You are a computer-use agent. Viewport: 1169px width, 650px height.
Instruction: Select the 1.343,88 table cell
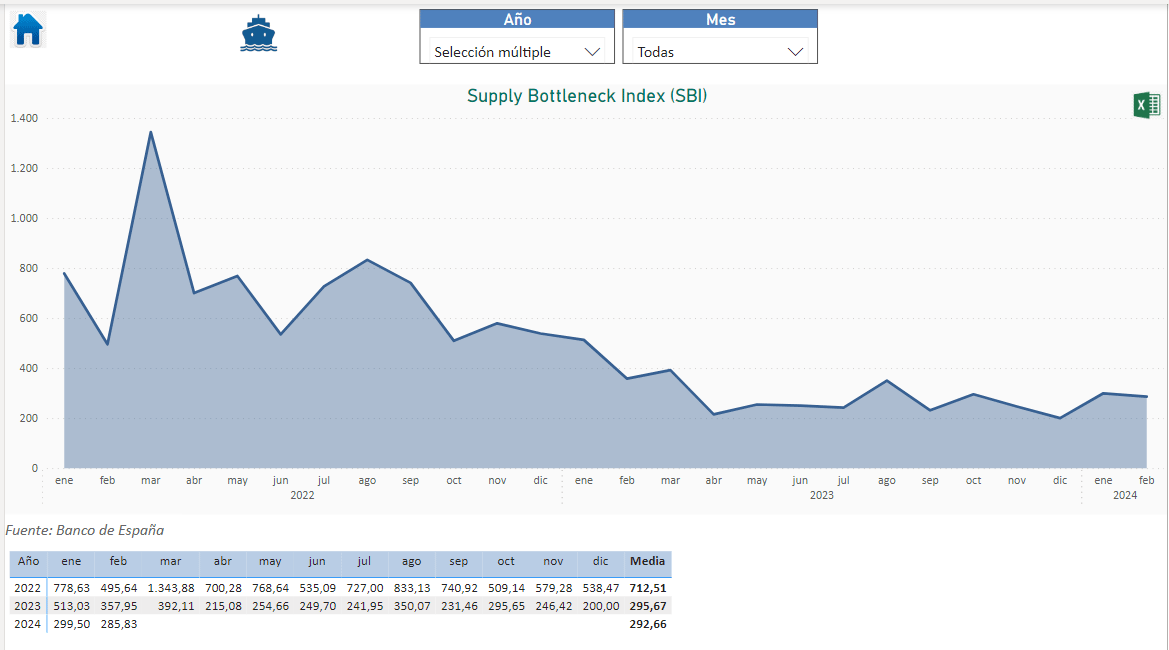[x=171, y=588]
